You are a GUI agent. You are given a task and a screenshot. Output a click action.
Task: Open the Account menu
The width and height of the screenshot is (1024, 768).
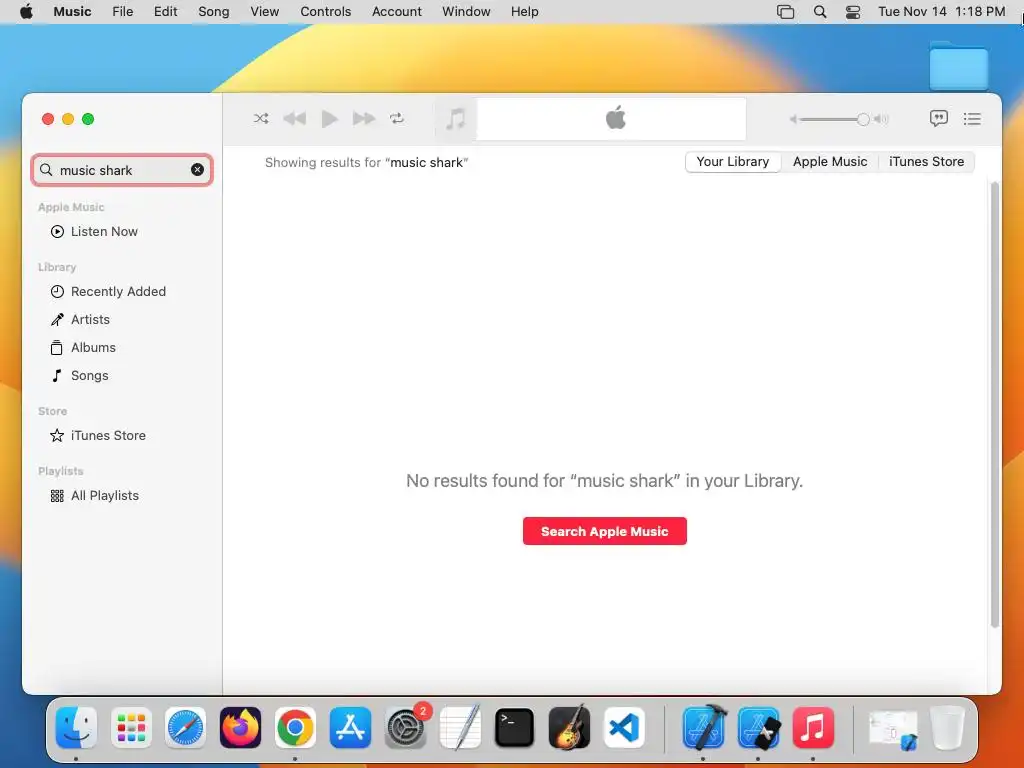(x=396, y=12)
